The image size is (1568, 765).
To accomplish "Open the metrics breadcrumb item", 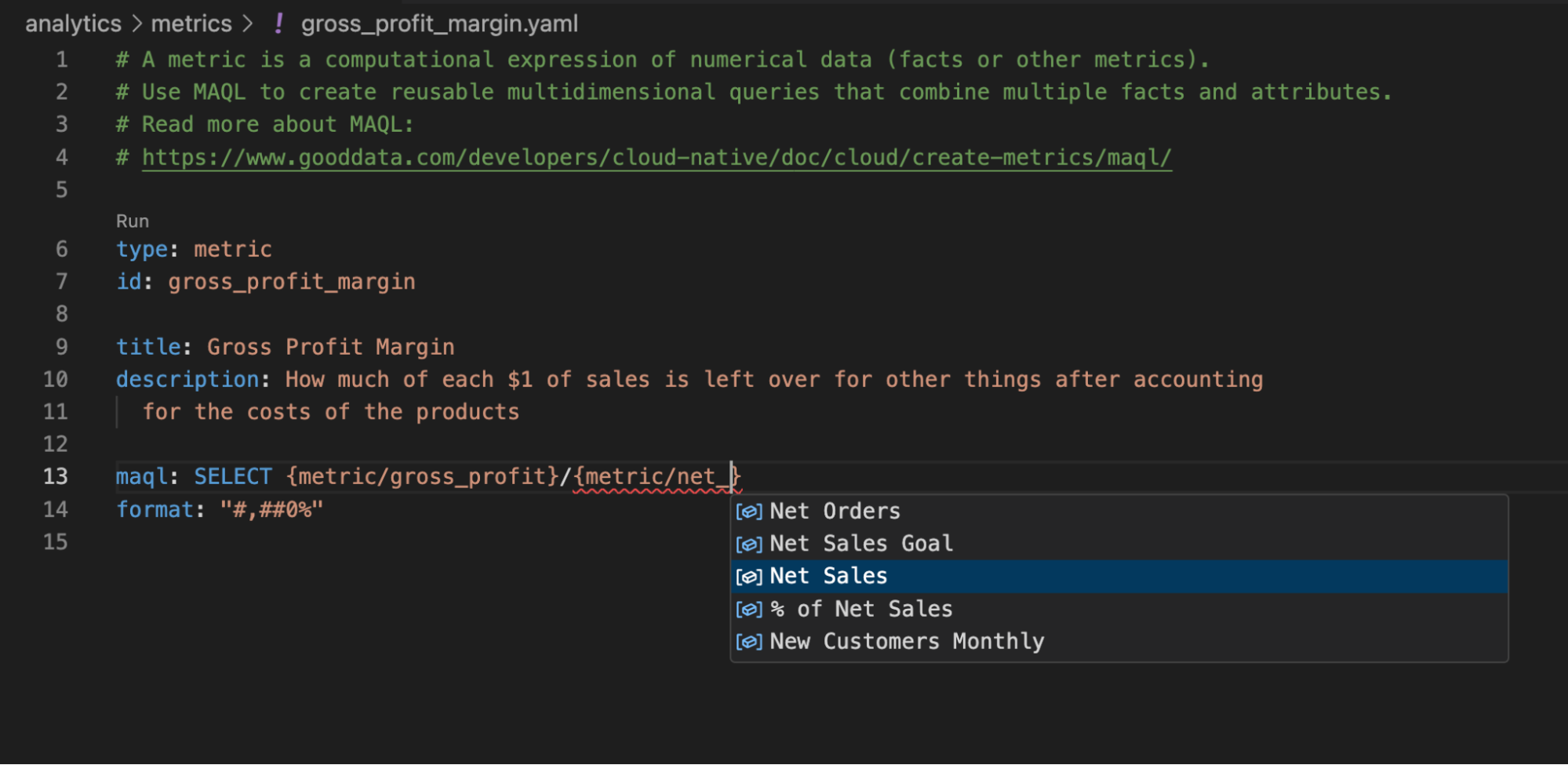I will [191, 24].
